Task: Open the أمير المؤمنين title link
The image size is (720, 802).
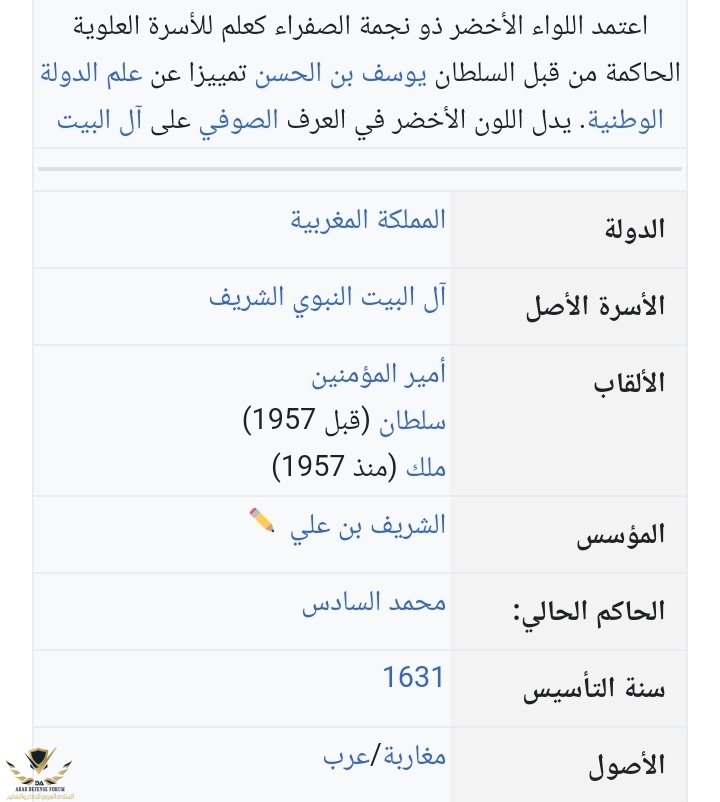Action: [x=378, y=376]
